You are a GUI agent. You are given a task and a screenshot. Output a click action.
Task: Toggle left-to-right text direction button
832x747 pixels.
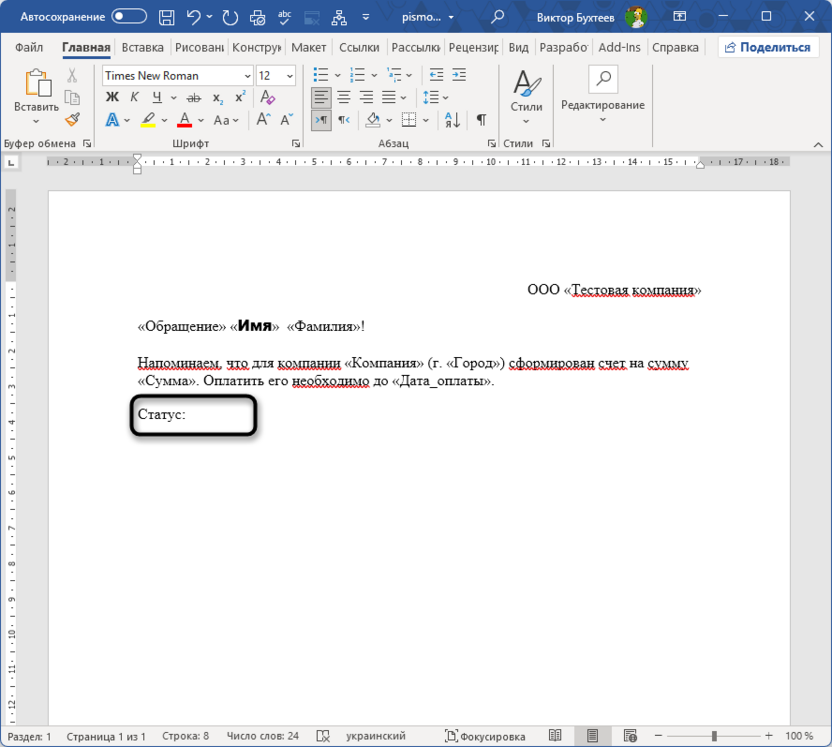tap(321, 120)
